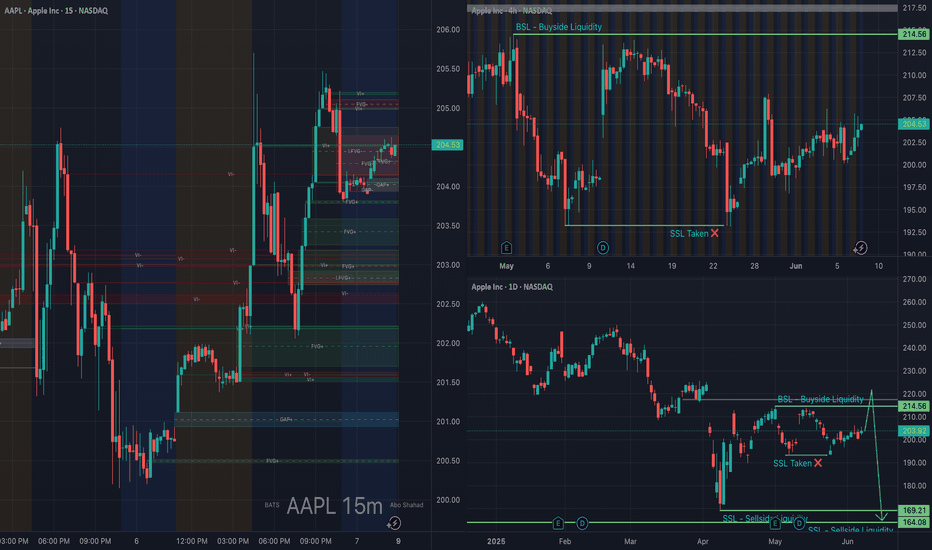932x550 pixels.
Task: Click the 2025 label on the 1D time axis
Action: point(496,541)
